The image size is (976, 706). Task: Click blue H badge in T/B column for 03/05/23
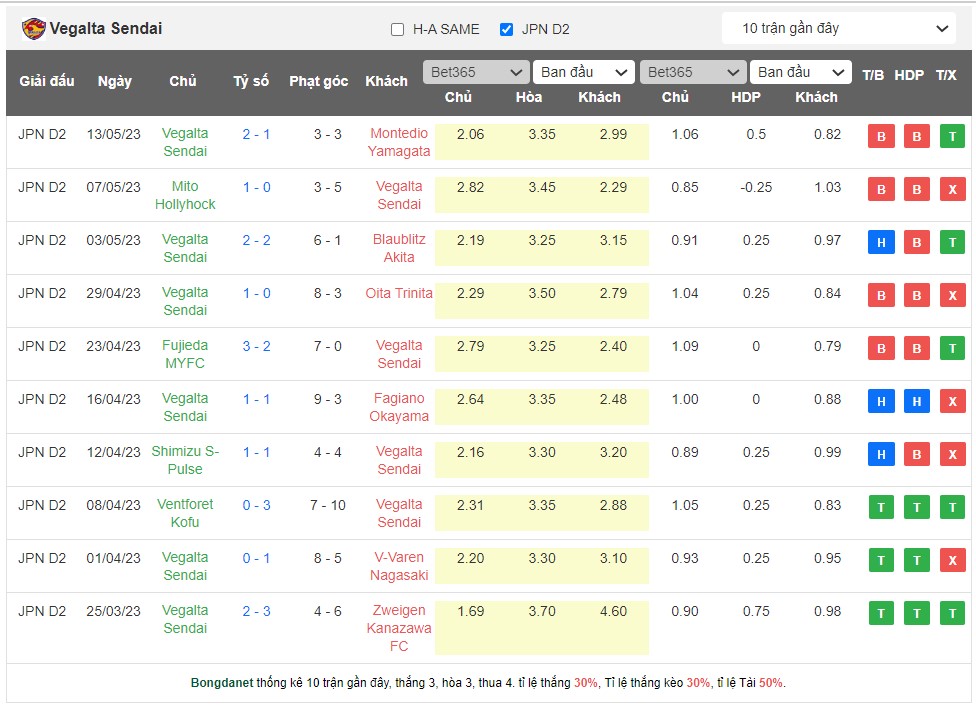[x=880, y=243]
